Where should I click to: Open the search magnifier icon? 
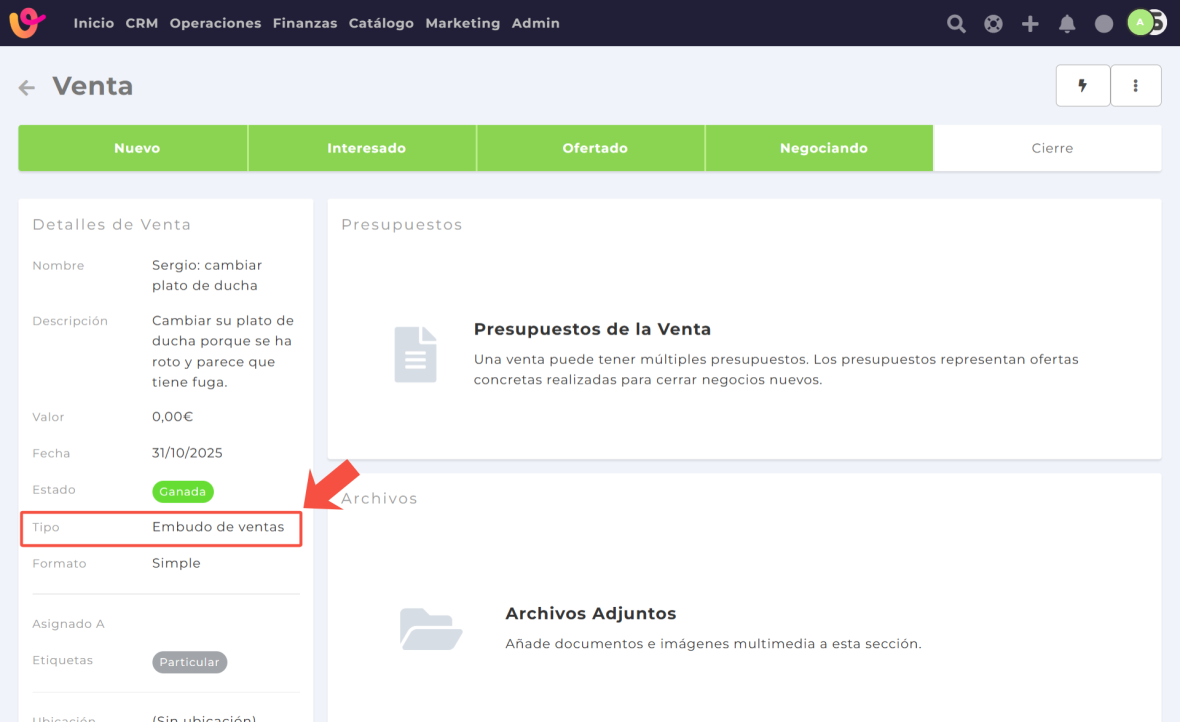tap(957, 24)
